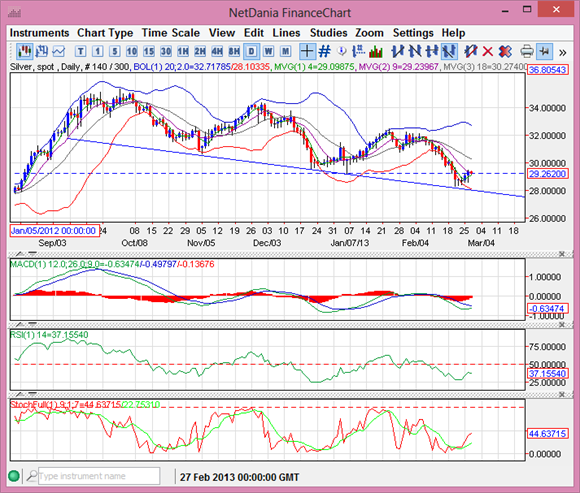Click the 37.15540 RSI value label
Screen dimensions: 580x493
pyautogui.click(x=547, y=374)
